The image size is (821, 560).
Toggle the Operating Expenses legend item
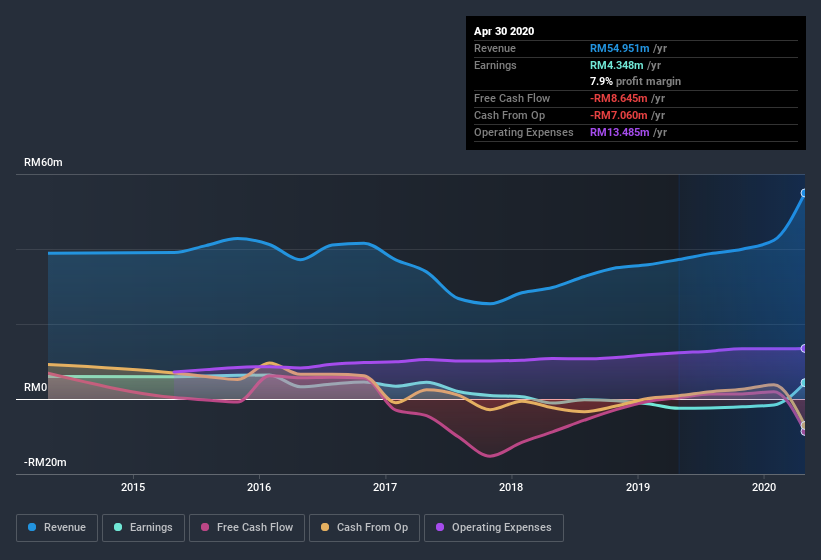coord(494,527)
